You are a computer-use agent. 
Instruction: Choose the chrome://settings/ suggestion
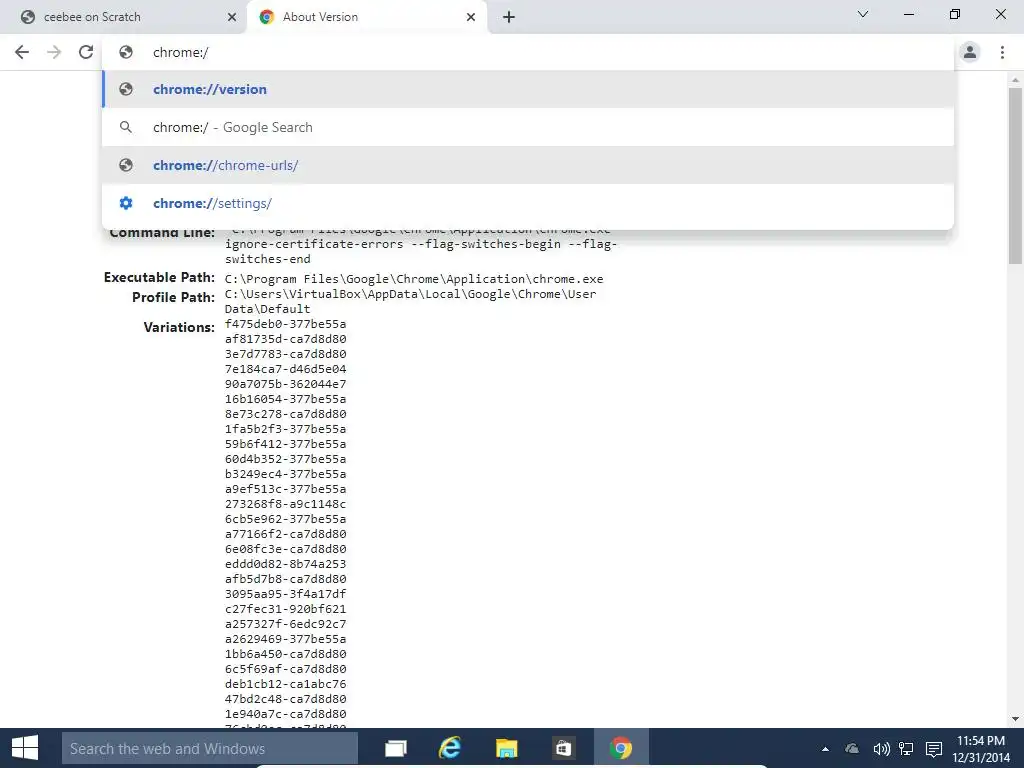click(x=528, y=203)
